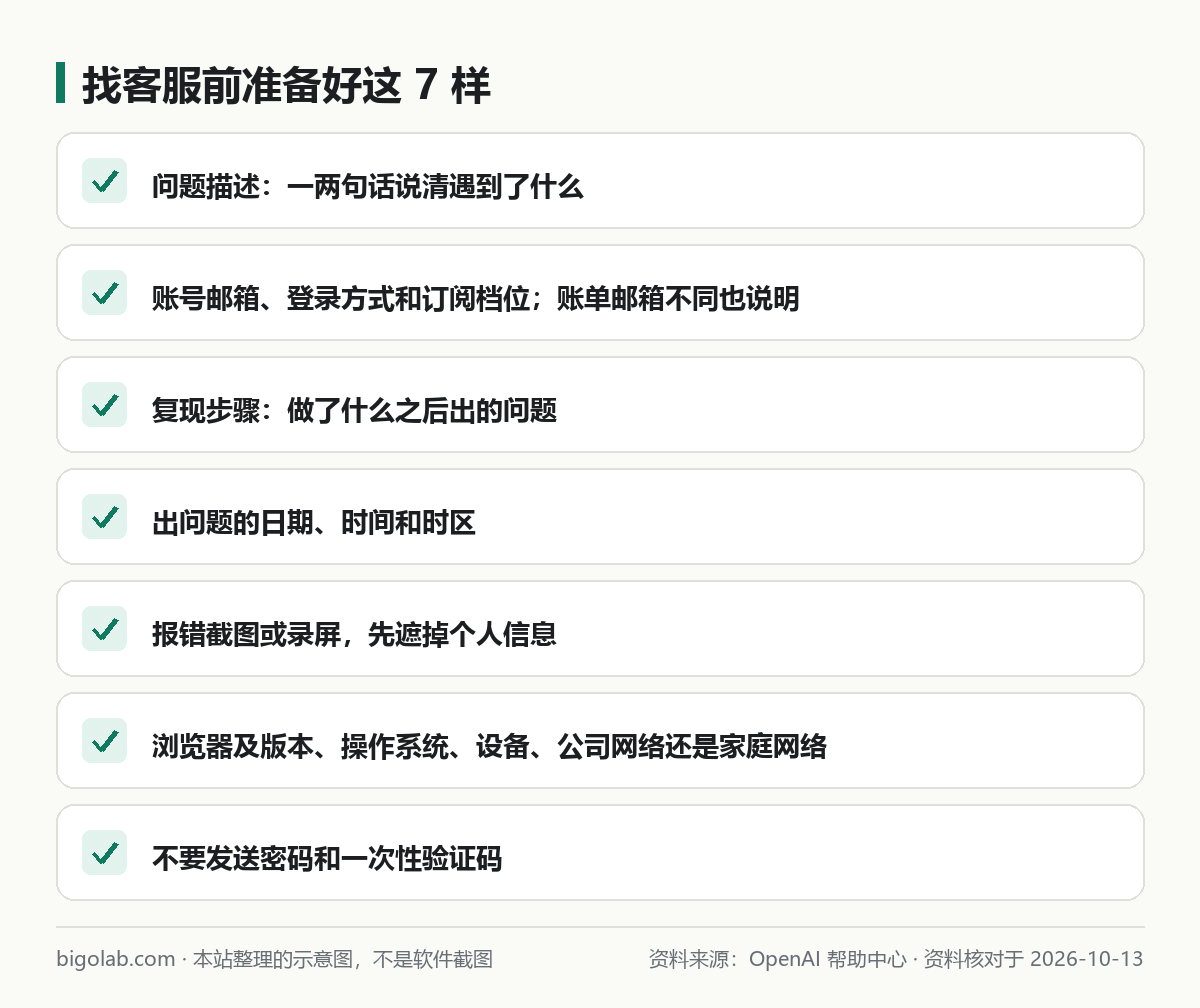The height and width of the screenshot is (1008, 1200).
Task: Toggle checkbox for 出问题的日期、时间和时区
Action: pyautogui.click(x=104, y=517)
